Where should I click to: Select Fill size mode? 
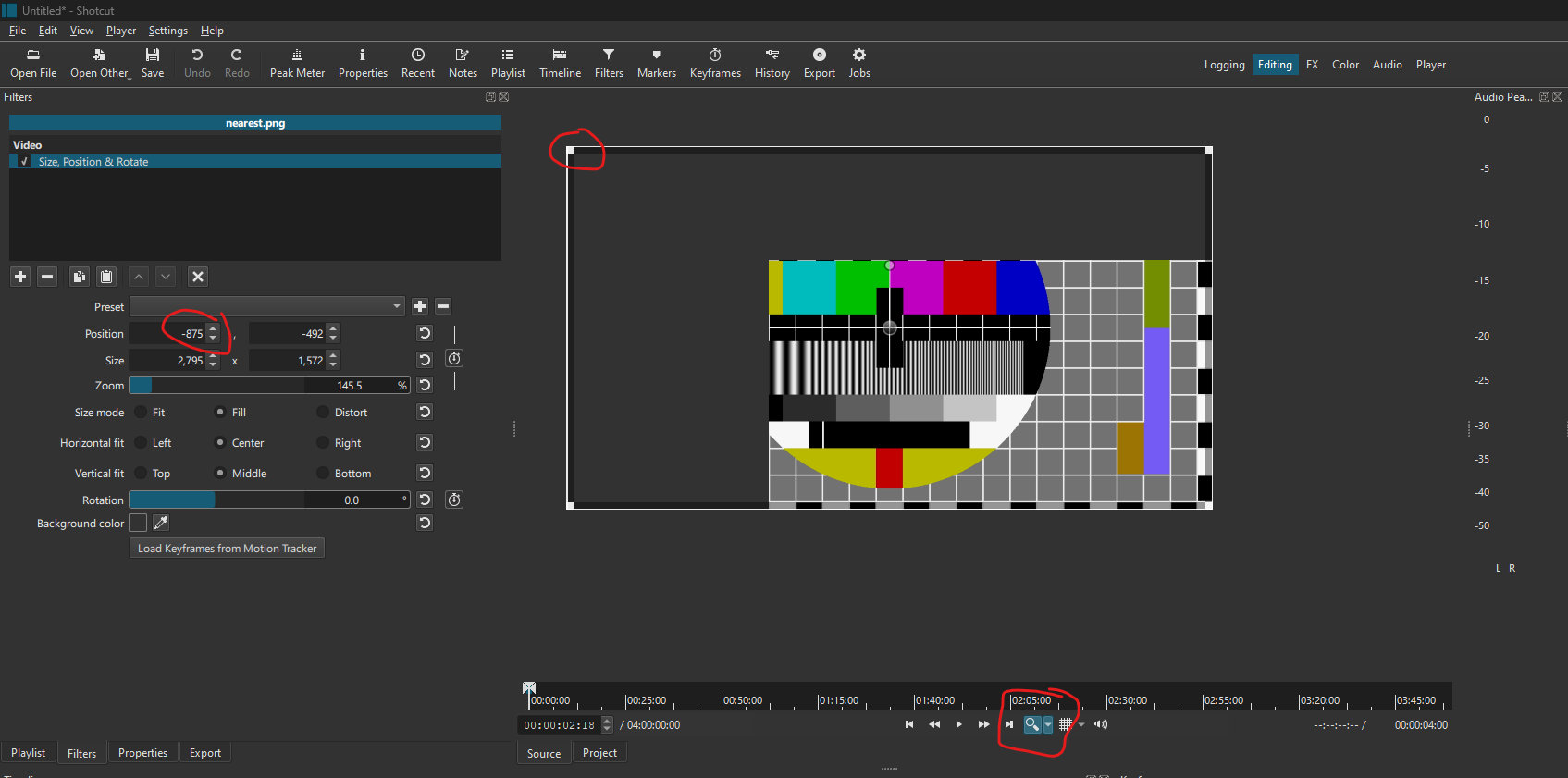pos(220,412)
